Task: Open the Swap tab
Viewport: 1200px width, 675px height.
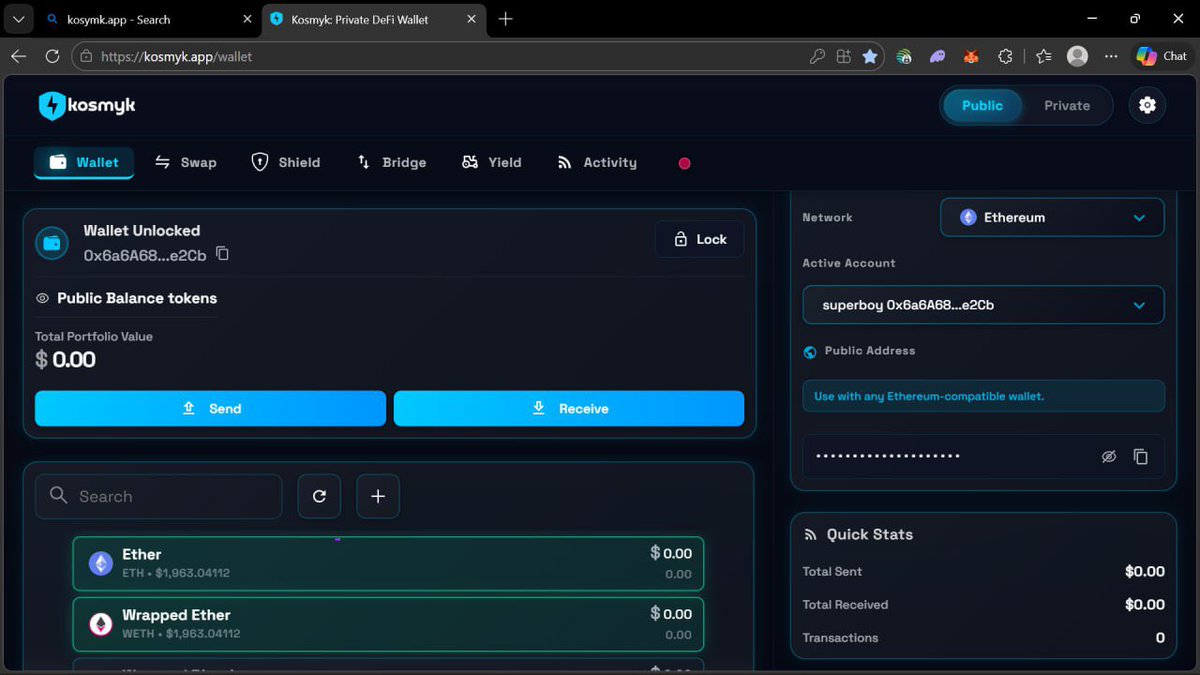Action: coord(185,162)
